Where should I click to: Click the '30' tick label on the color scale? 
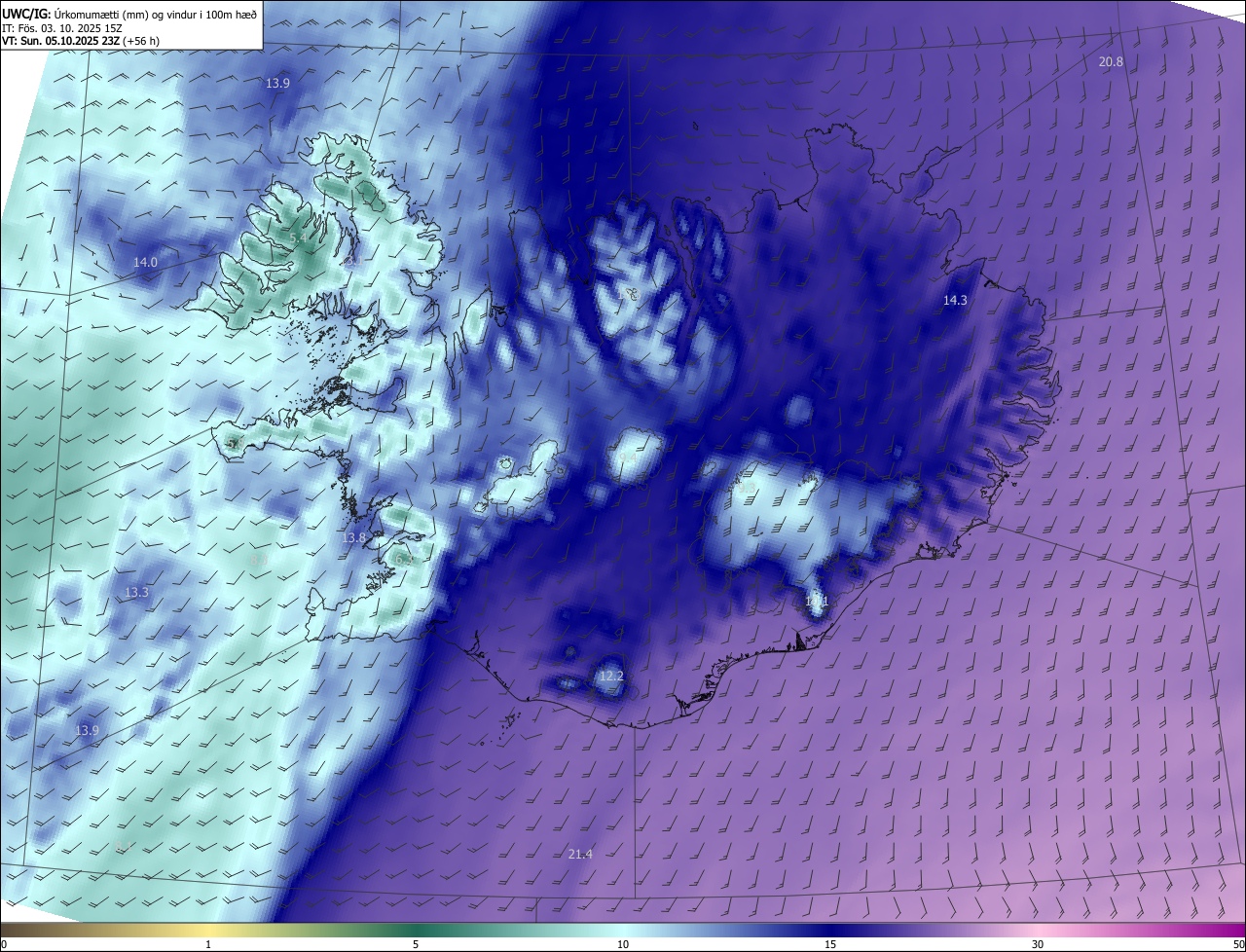pos(1038,944)
